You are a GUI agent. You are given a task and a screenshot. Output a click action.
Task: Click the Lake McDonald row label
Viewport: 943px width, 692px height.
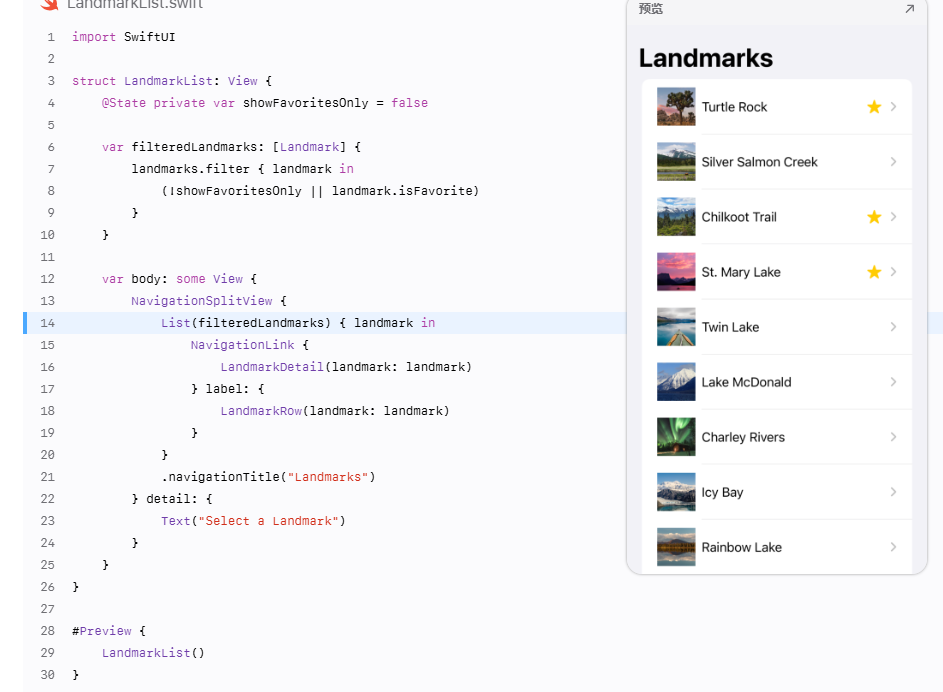pyautogui.click(x=746, y=382)
